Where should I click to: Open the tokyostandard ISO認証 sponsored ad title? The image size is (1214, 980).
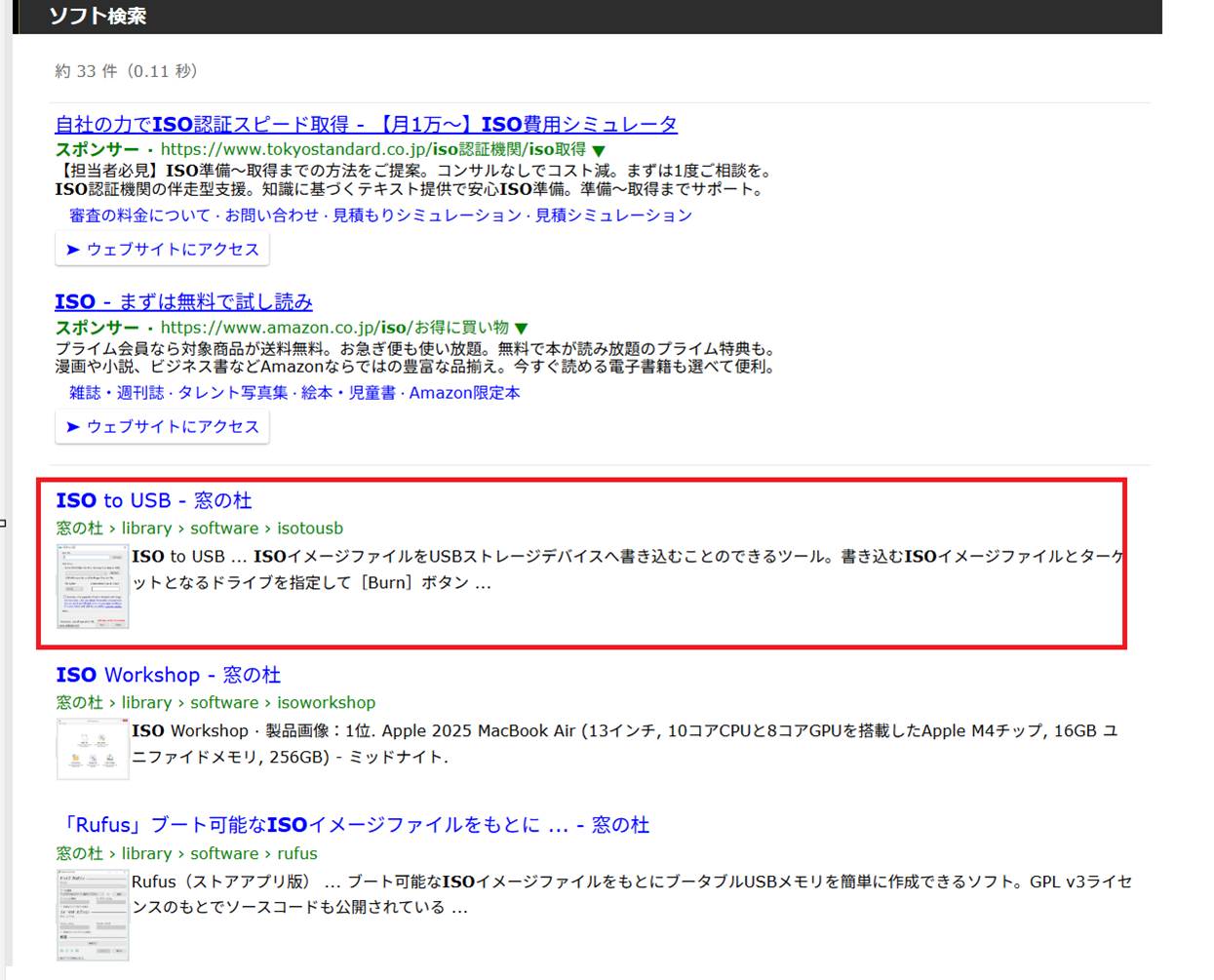(366, 125)
